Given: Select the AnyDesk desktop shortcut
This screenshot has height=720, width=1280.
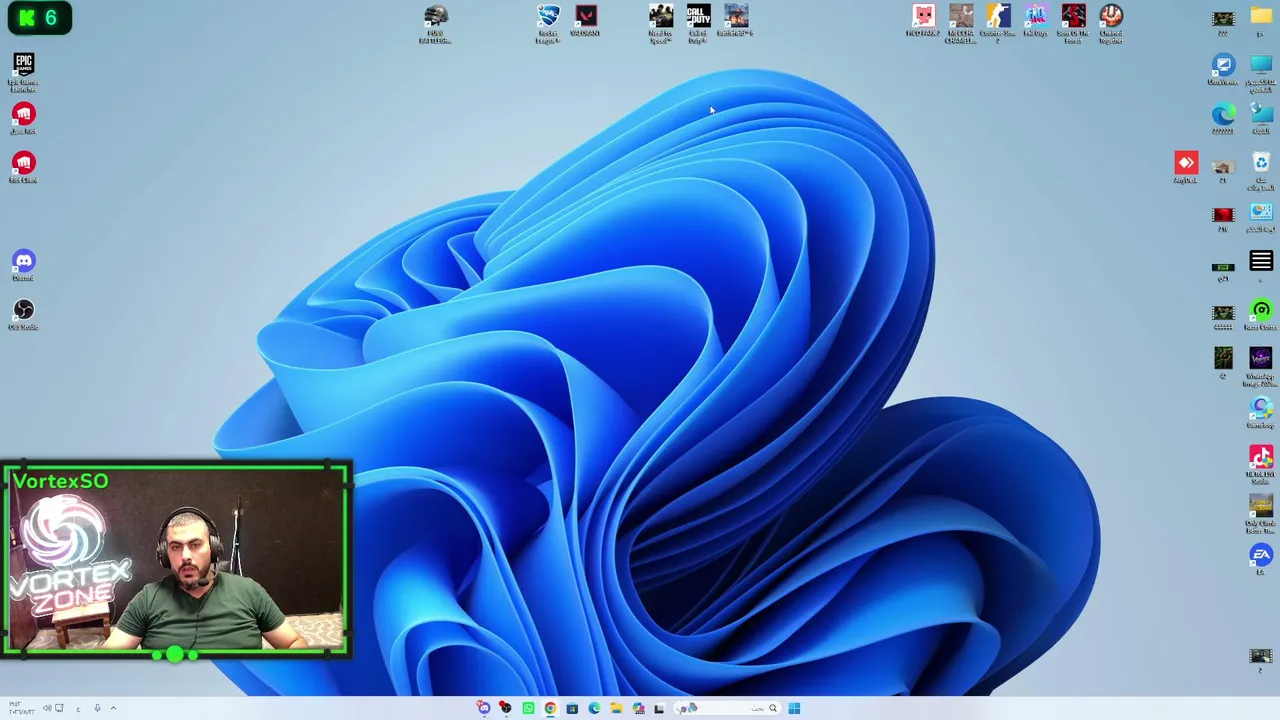Looking at the screenshot, I should click(x=1186, y=167).
